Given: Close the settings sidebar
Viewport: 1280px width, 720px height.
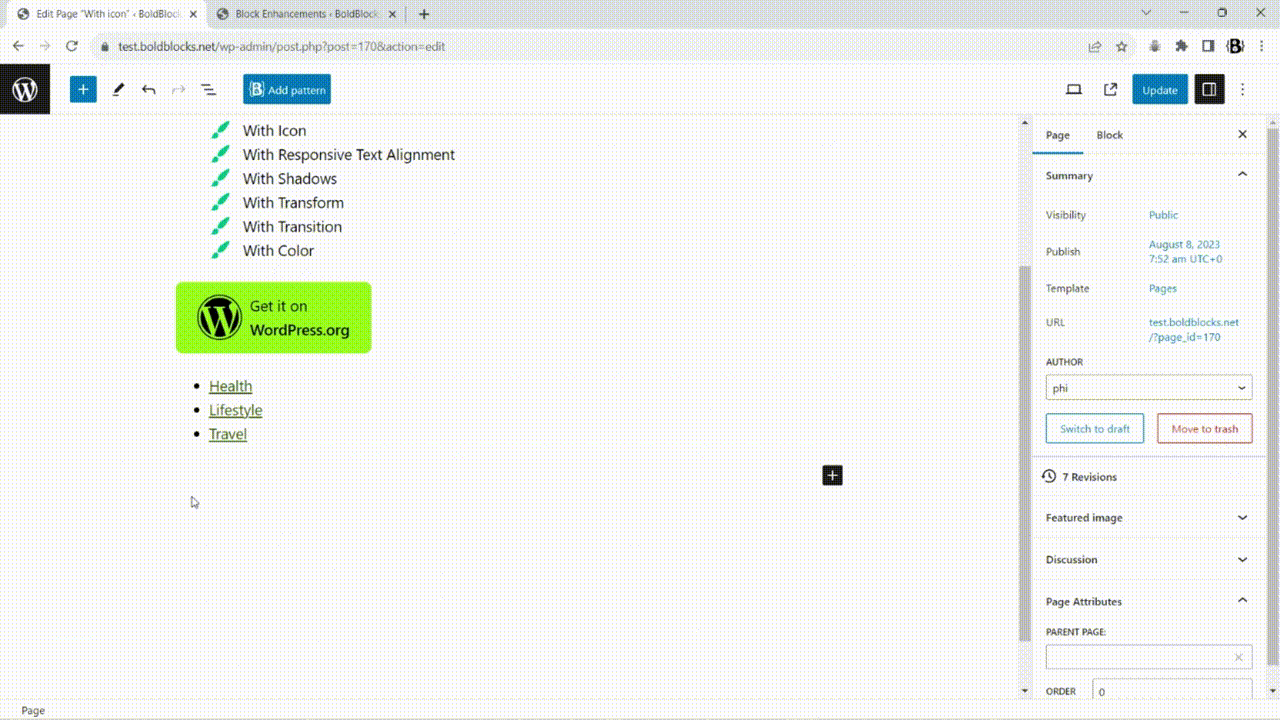Looking at the screenshot, I should (1243, 134).
